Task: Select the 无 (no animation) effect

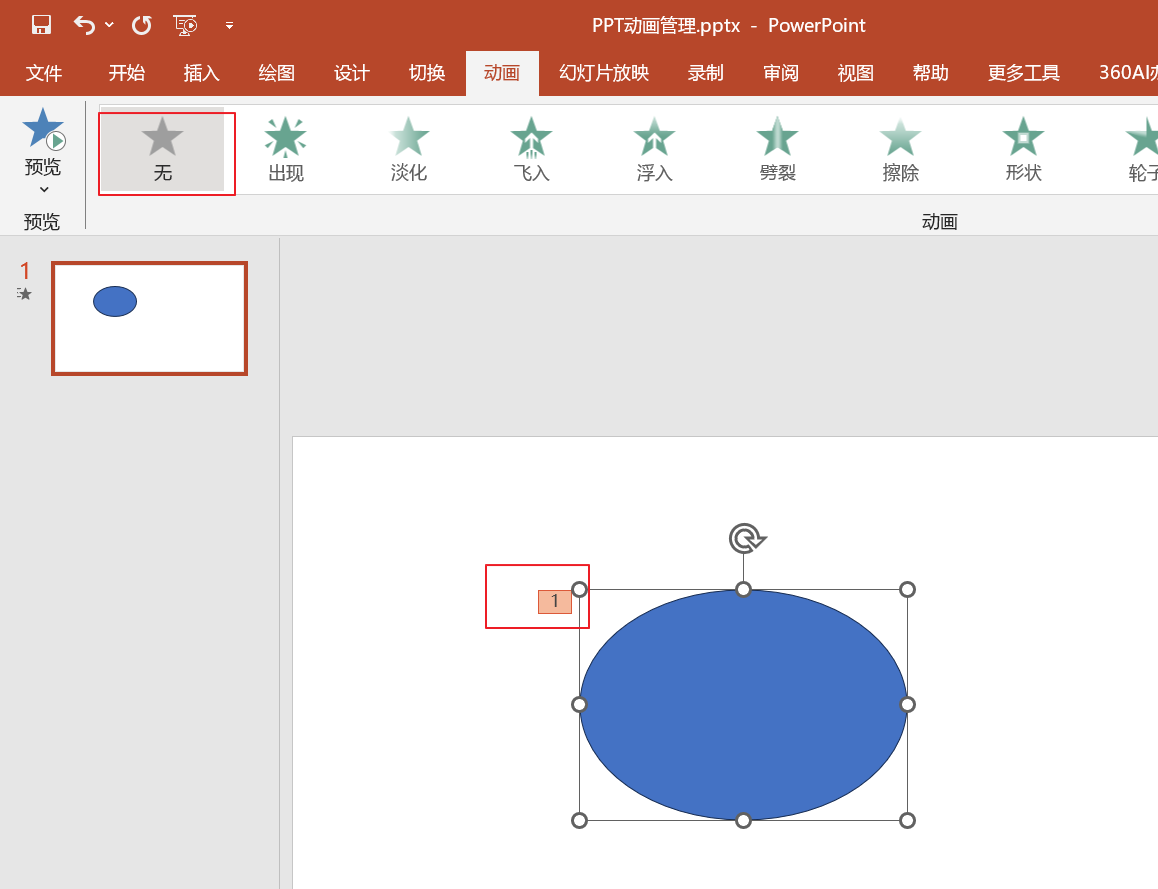Action: (162, 150)
